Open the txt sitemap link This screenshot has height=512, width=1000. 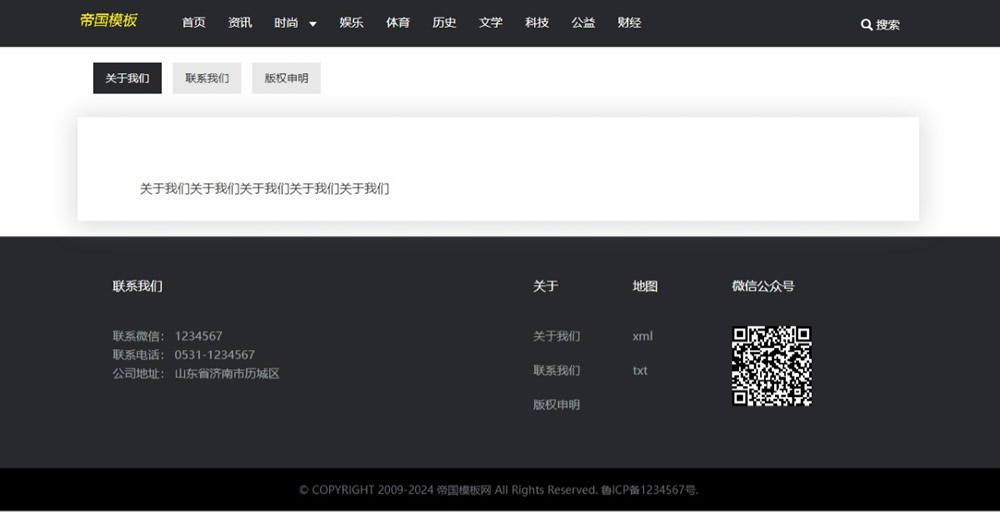tap(640, 370)
